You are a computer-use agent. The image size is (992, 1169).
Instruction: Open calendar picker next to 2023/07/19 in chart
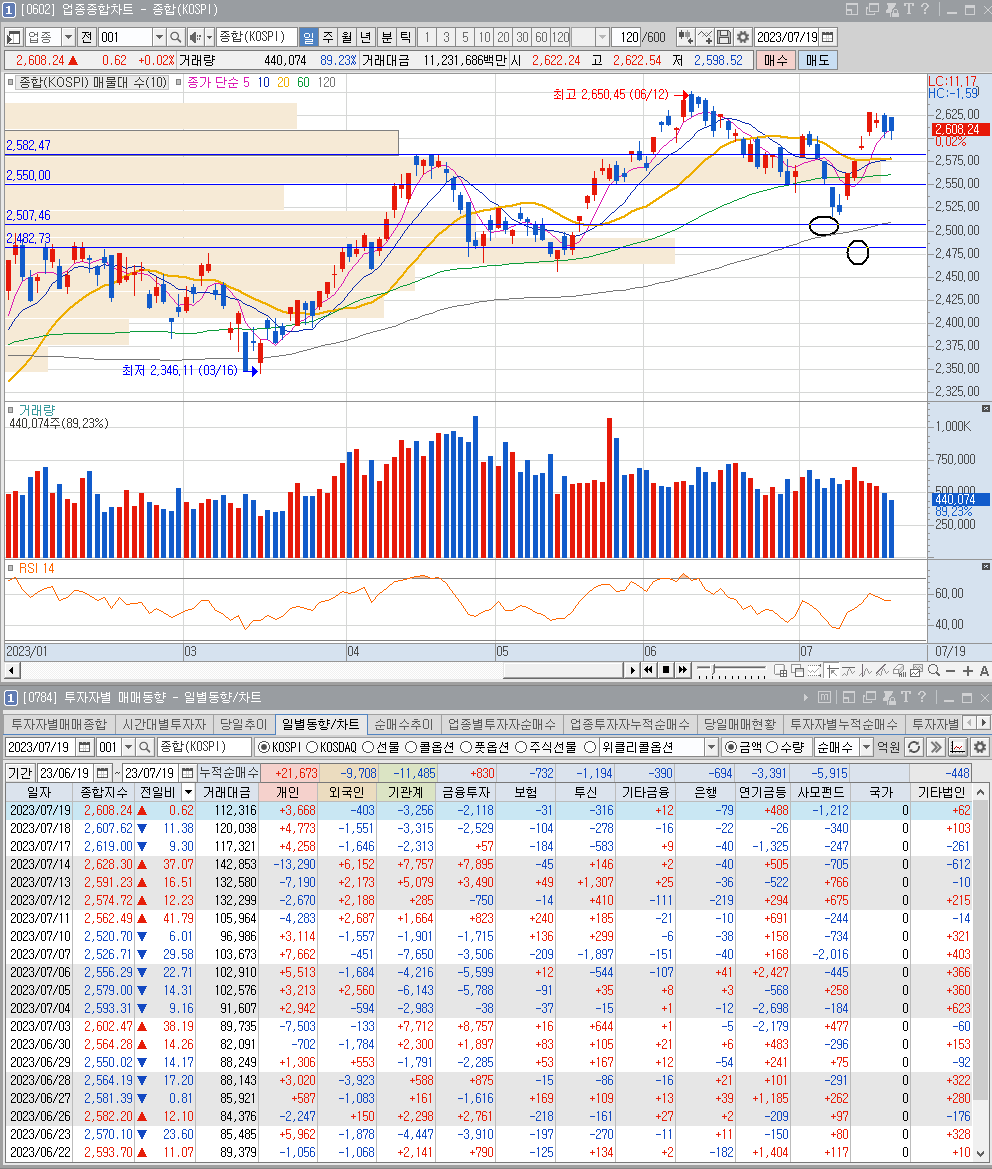[x=828, y=37]
